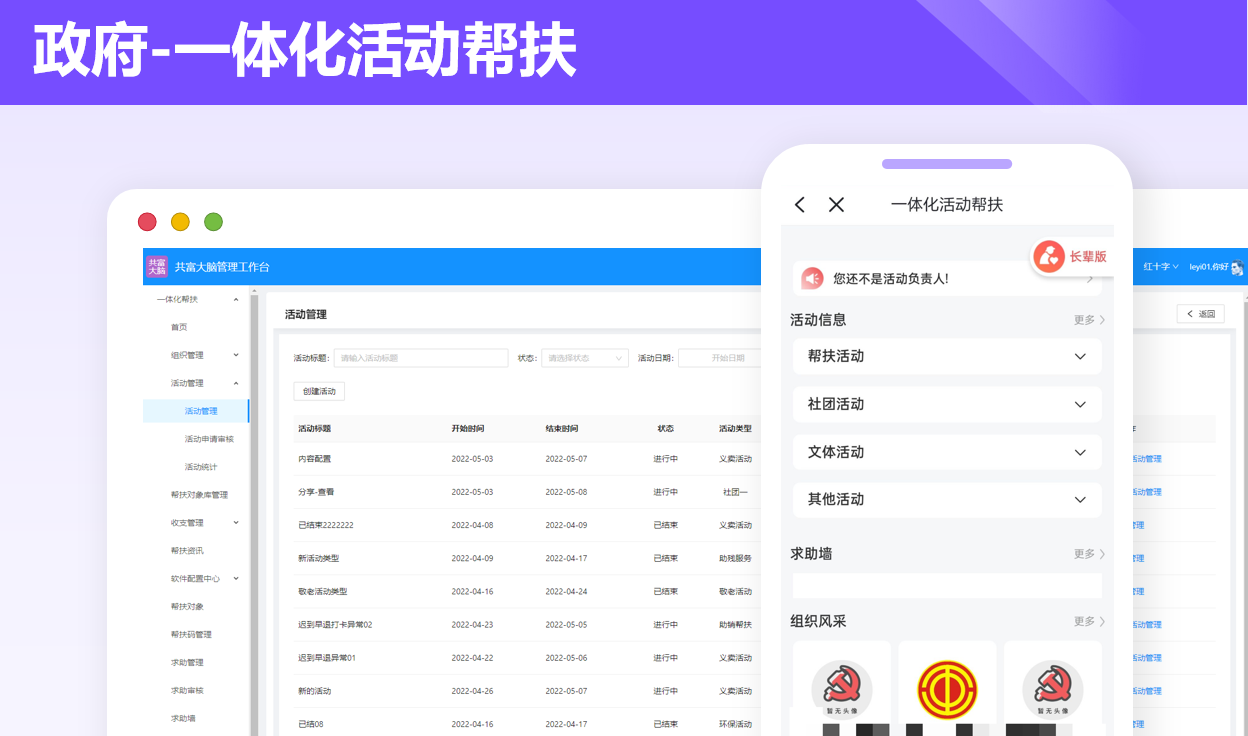This screenshot has height=736, width=1248.
Task: Open 活动统计 in the sidebar
Action: 201,467
